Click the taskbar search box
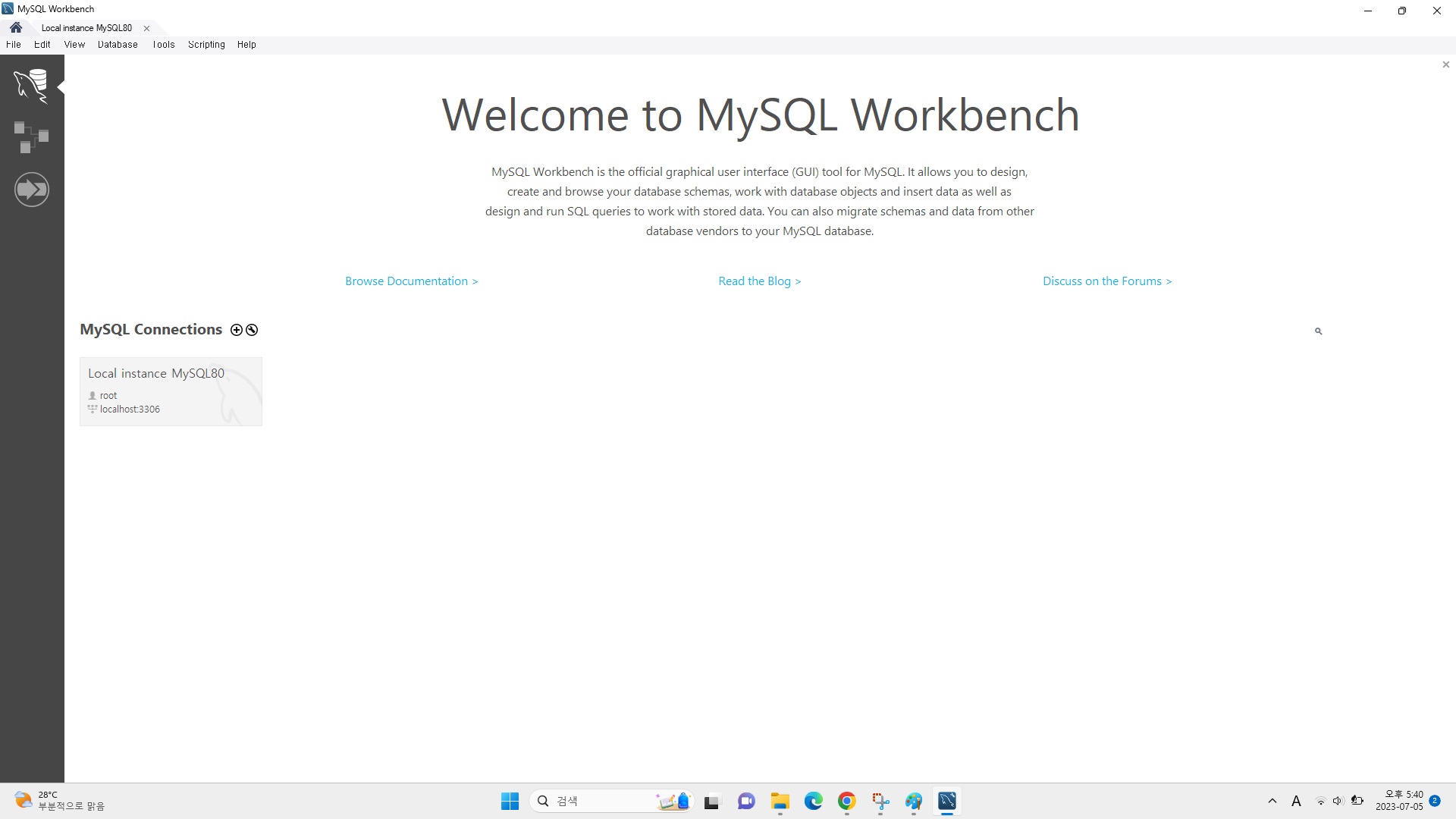Screen dimensions: 1456x819 pyautogui.click(x=611, y=802)
